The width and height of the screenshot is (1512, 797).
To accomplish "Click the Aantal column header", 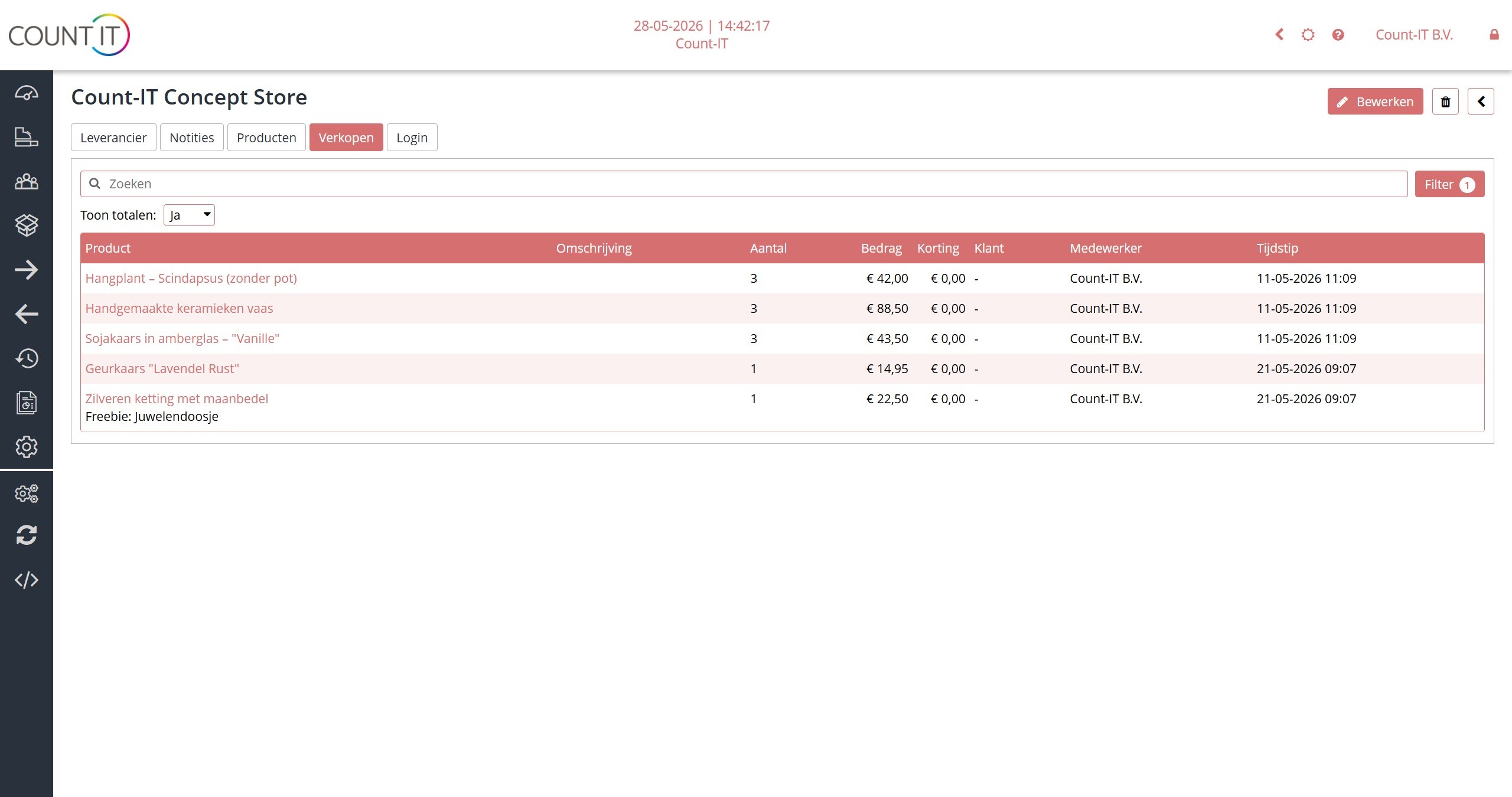I will pos(768,248).
